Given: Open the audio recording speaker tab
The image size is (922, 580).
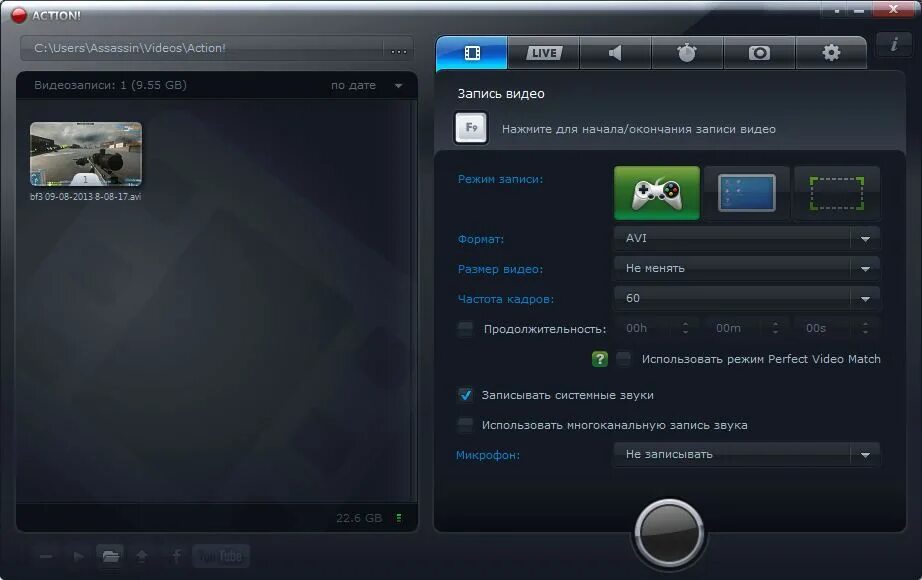Looking at the screenshot, I should [x=615, y=53].
